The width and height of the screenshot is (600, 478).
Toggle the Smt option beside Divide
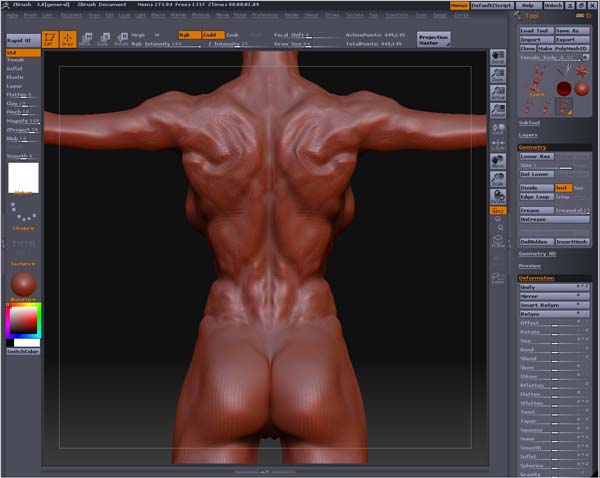tap(562, 187)
